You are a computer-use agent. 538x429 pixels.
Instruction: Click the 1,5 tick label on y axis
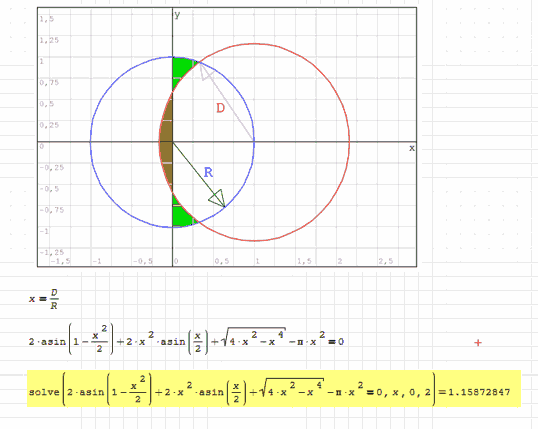click(x=46, y=19)
